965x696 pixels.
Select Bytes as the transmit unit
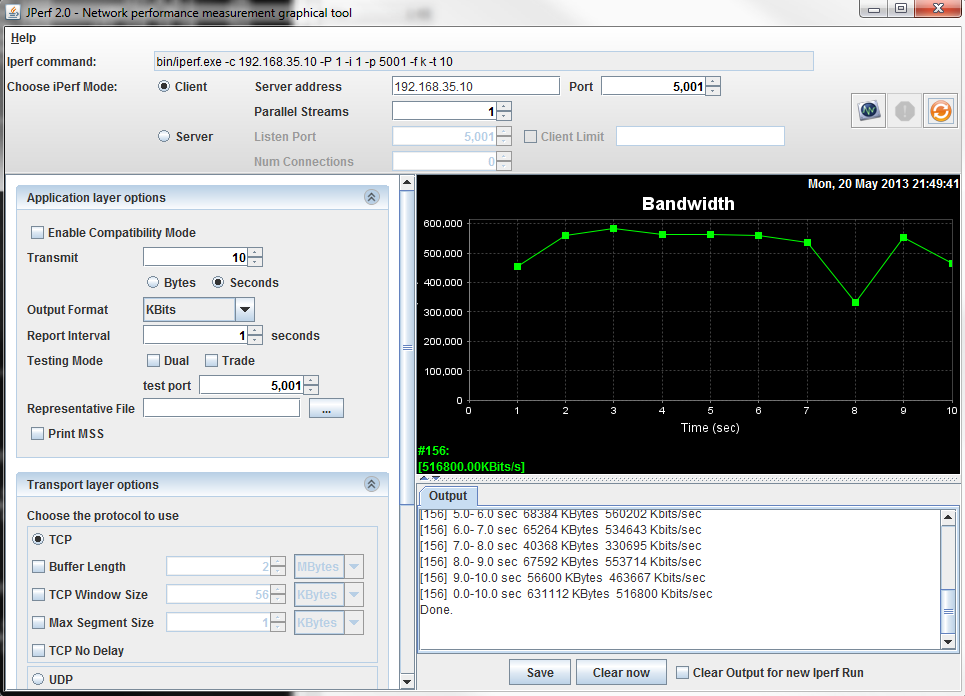click(154, 283)
